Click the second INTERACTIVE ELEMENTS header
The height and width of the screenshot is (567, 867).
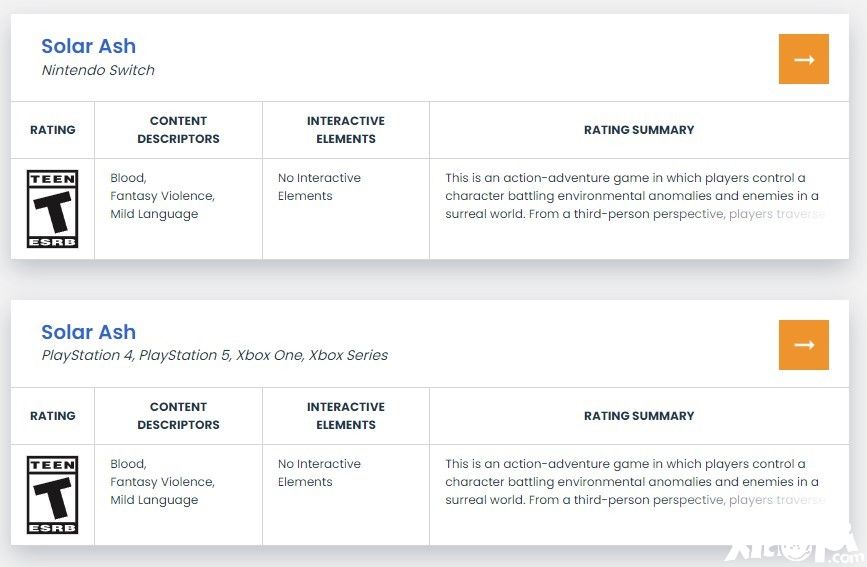click(346, 416)
